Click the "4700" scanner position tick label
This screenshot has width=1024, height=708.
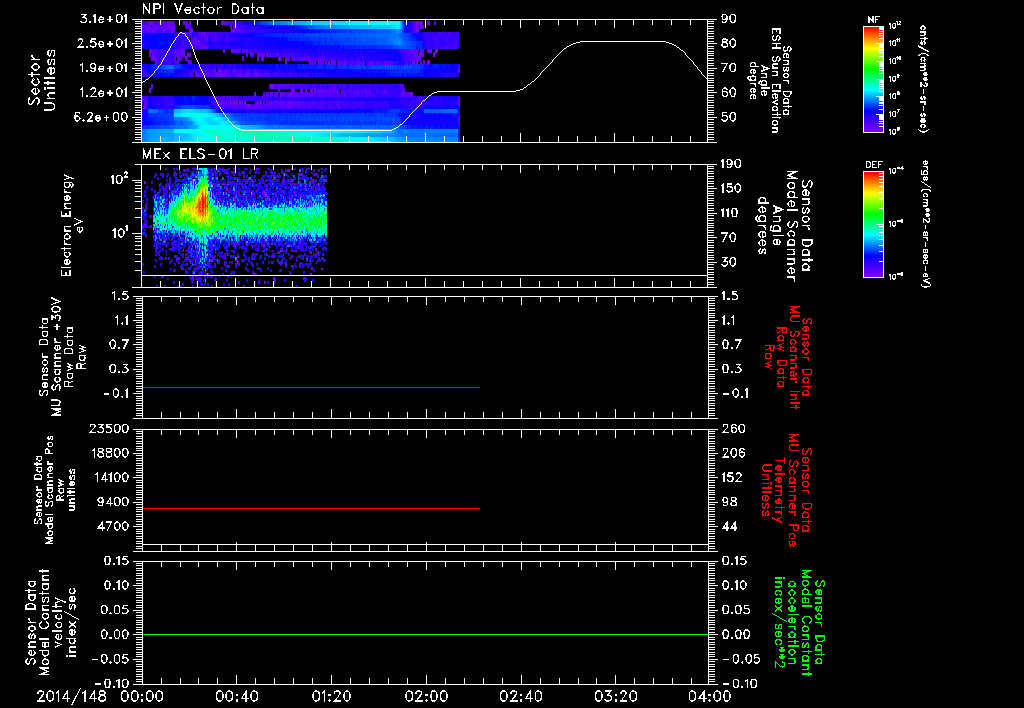112,526
